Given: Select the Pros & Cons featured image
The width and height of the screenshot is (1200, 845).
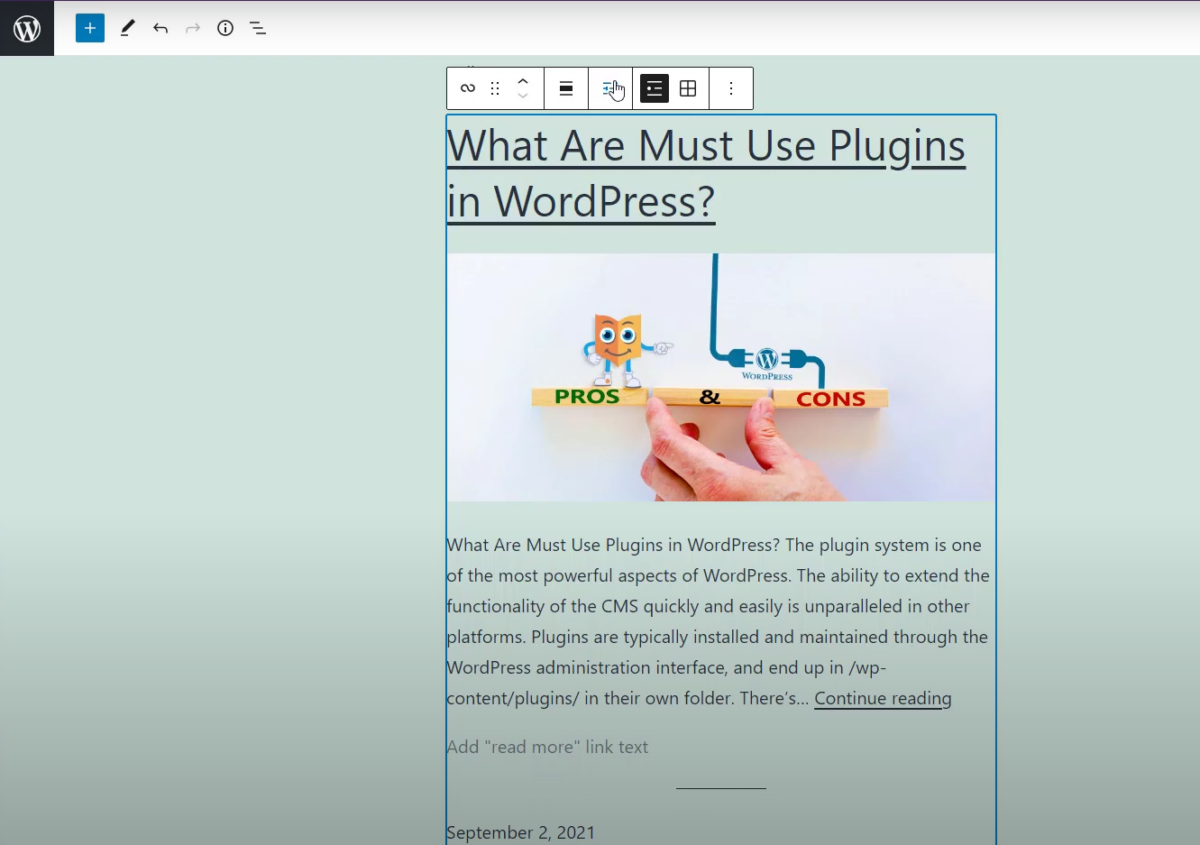Looking at the screenshot, I should (721, 377).
